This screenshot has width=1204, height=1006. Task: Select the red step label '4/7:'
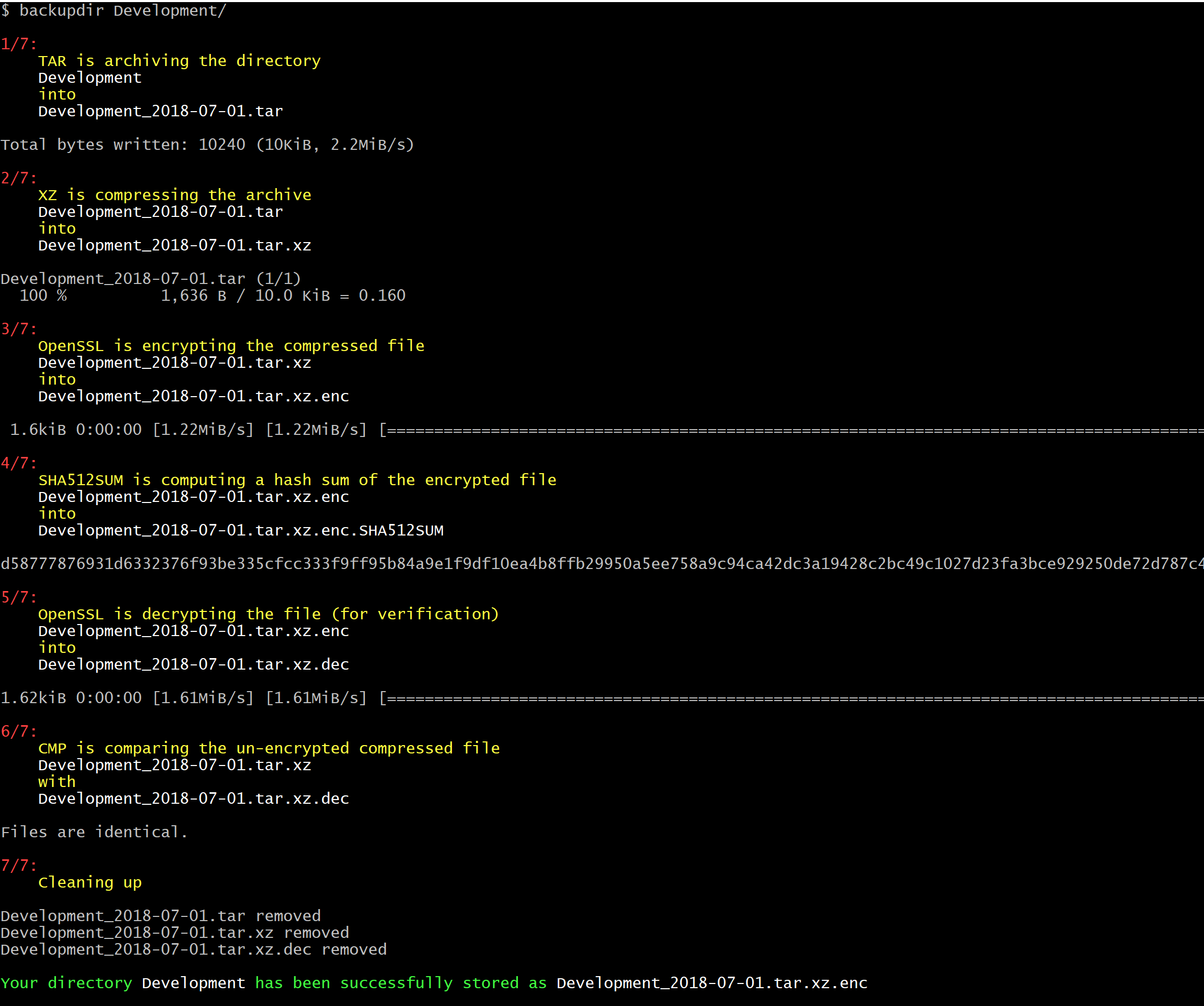point(19,463)
